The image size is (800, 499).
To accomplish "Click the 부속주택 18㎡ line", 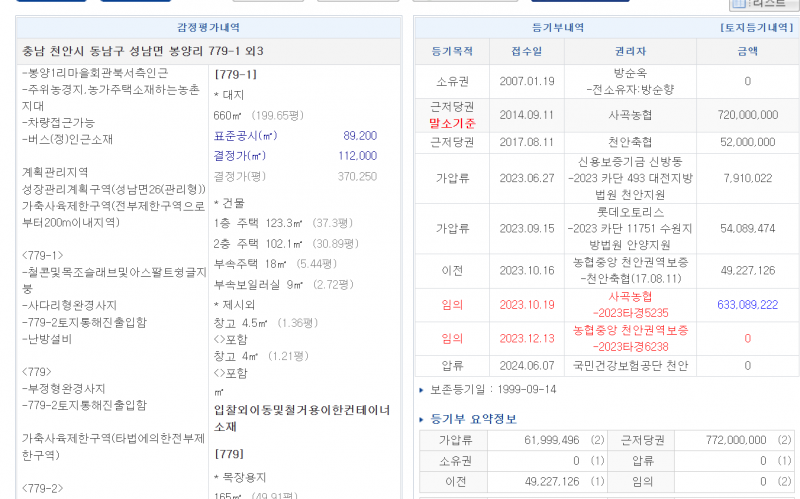I will click(x=275, y=264).
